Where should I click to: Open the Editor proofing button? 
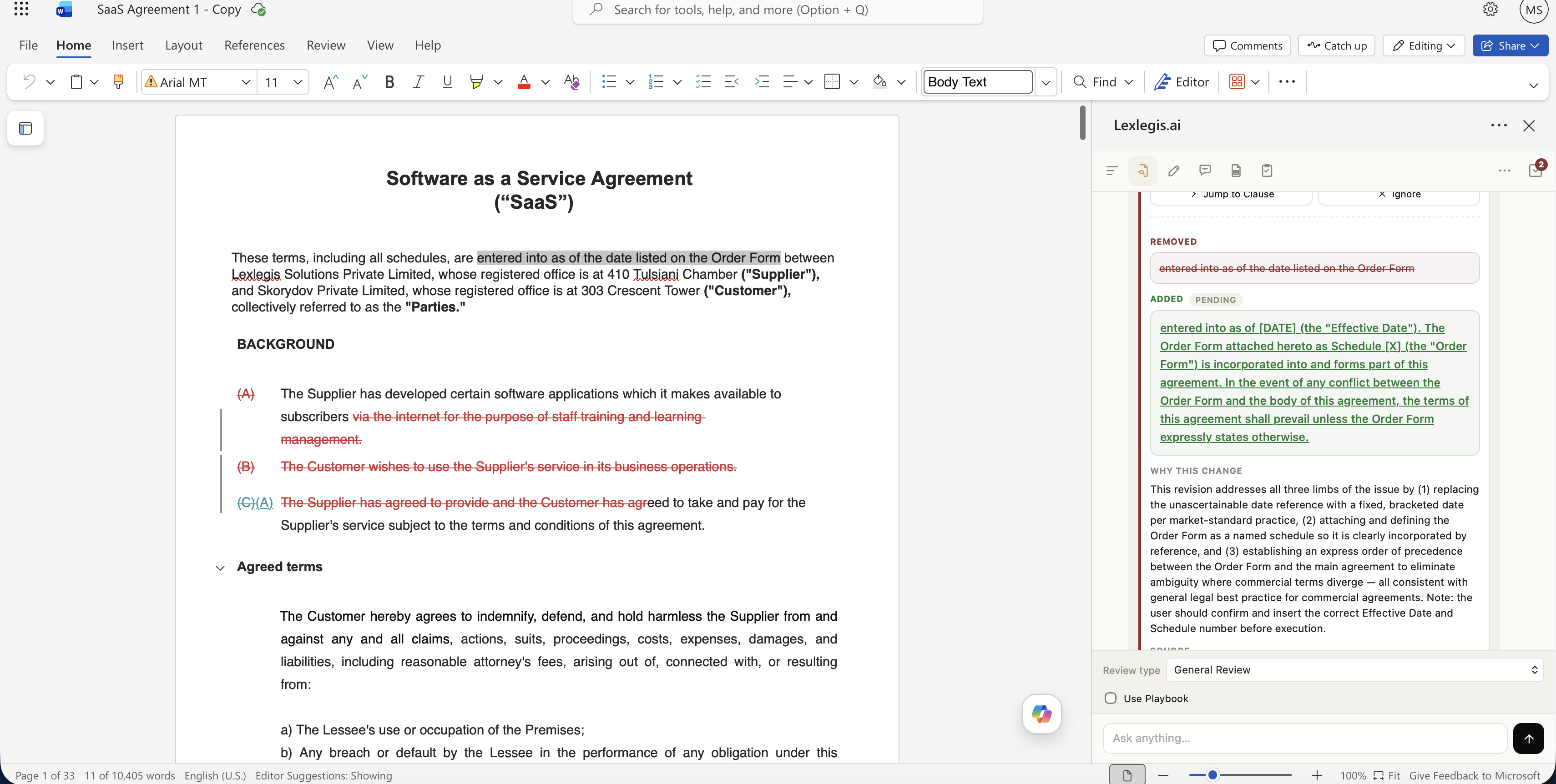[x=1181, y=81]
